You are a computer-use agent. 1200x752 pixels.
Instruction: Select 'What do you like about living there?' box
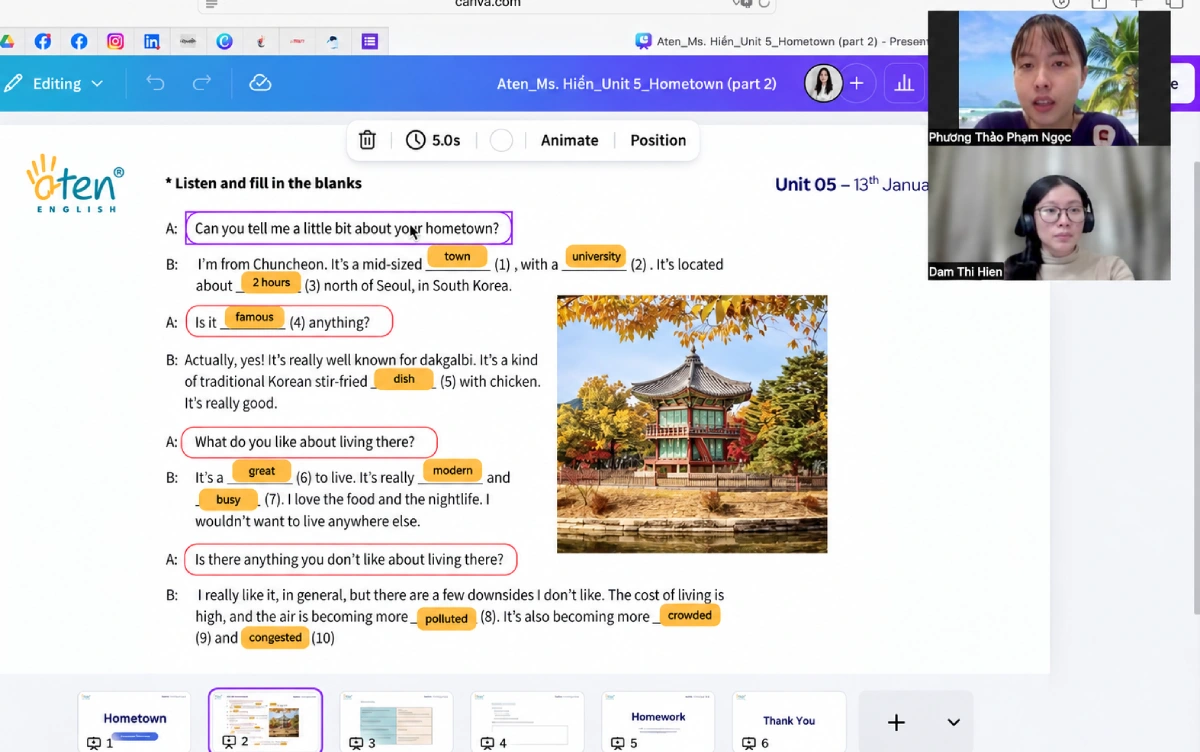coord(310,442)
